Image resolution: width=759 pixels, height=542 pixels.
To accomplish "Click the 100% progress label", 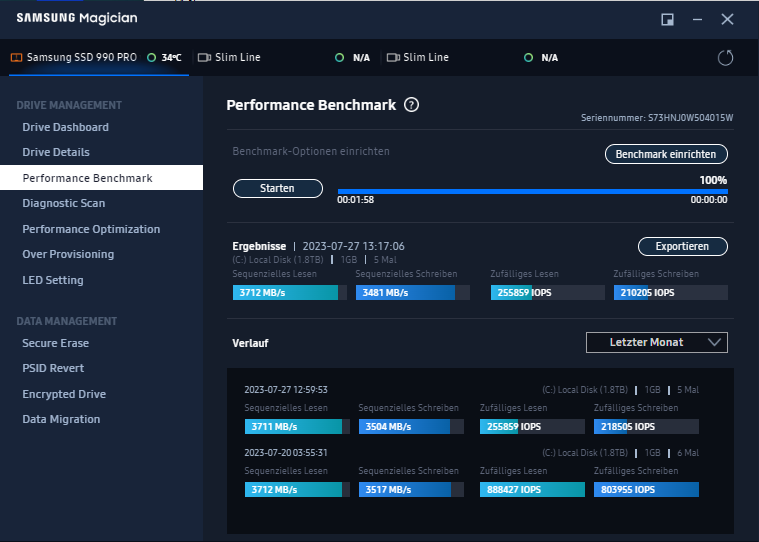I will (713, 180).
